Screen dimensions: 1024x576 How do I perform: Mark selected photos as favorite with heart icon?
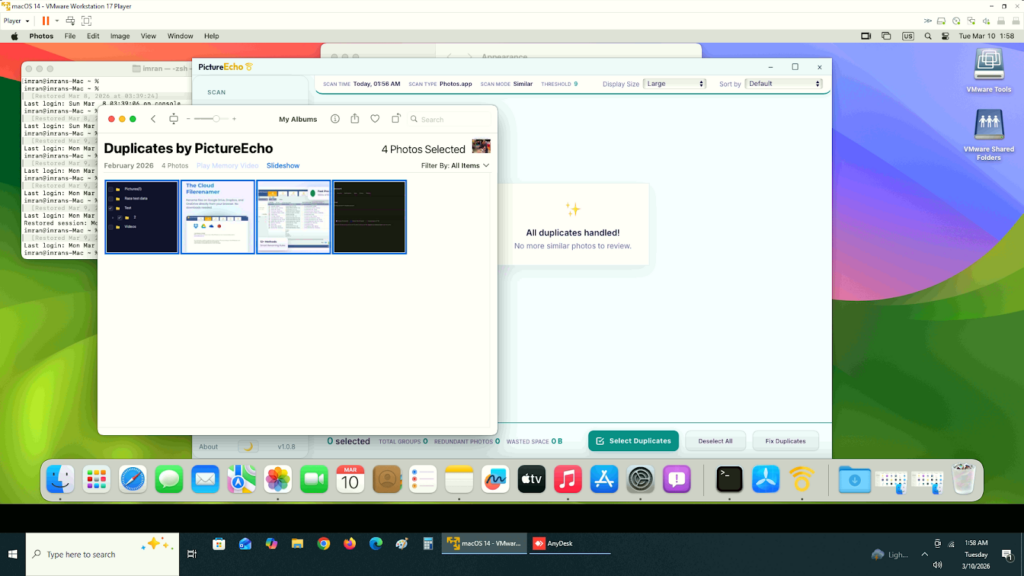click(x=375, y=119)
